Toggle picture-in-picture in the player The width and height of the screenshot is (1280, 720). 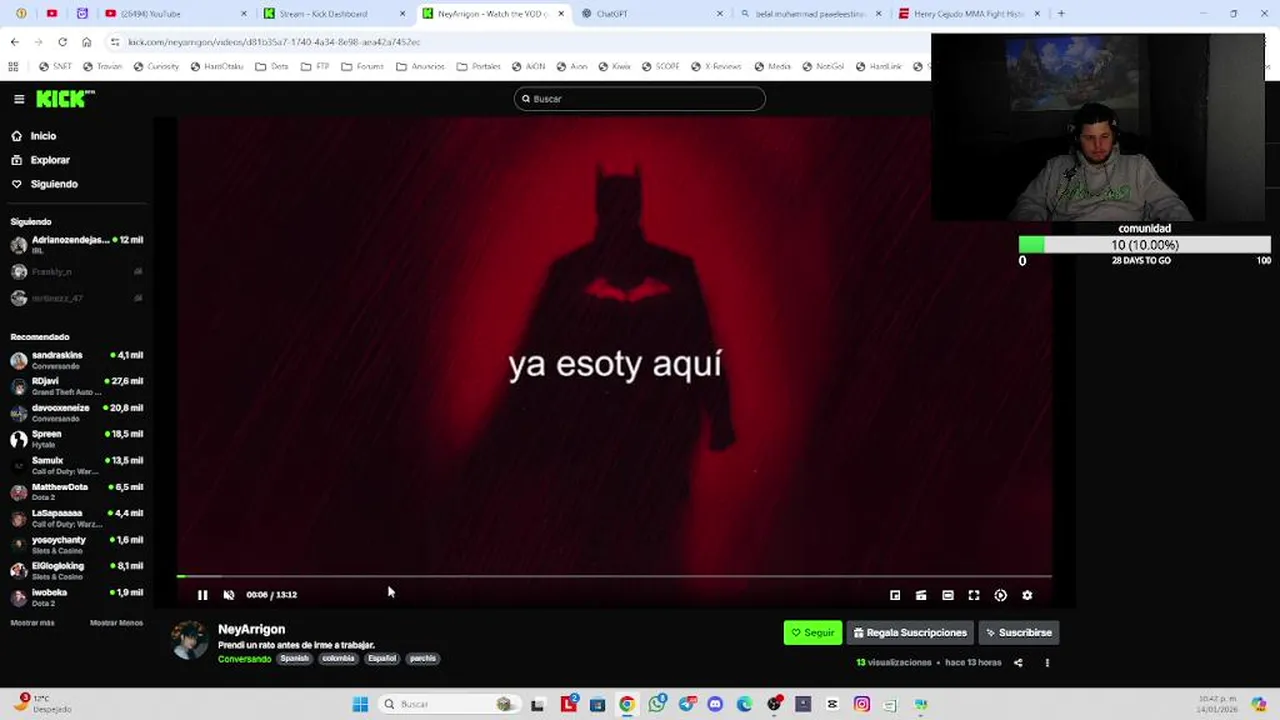click(x=895, y=595)
